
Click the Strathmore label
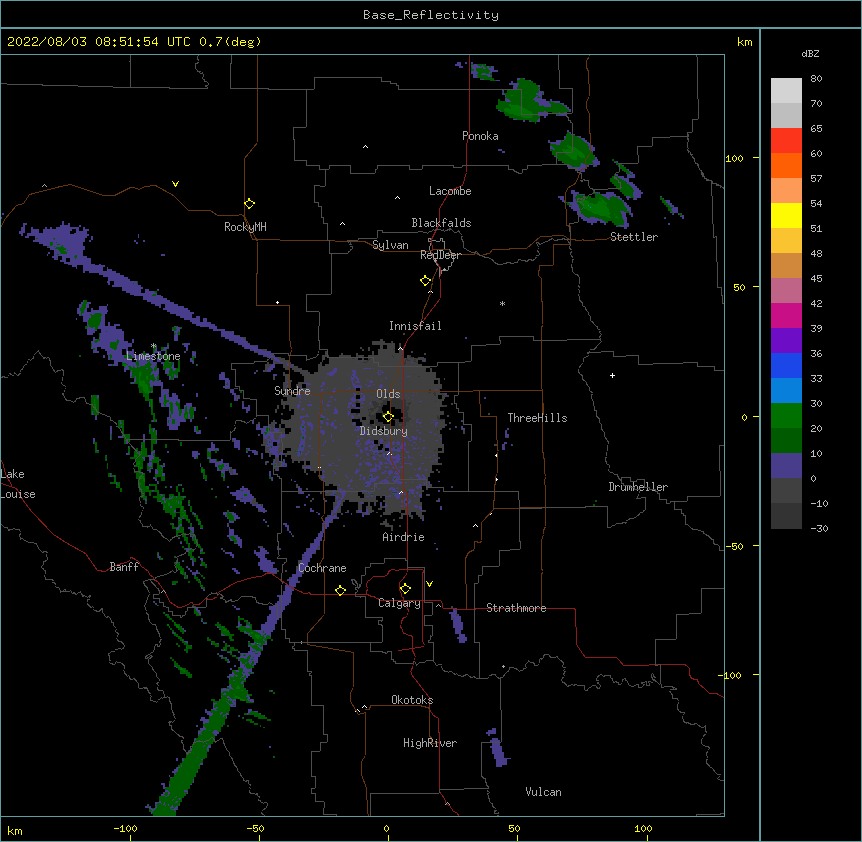(x=516, y=608)
